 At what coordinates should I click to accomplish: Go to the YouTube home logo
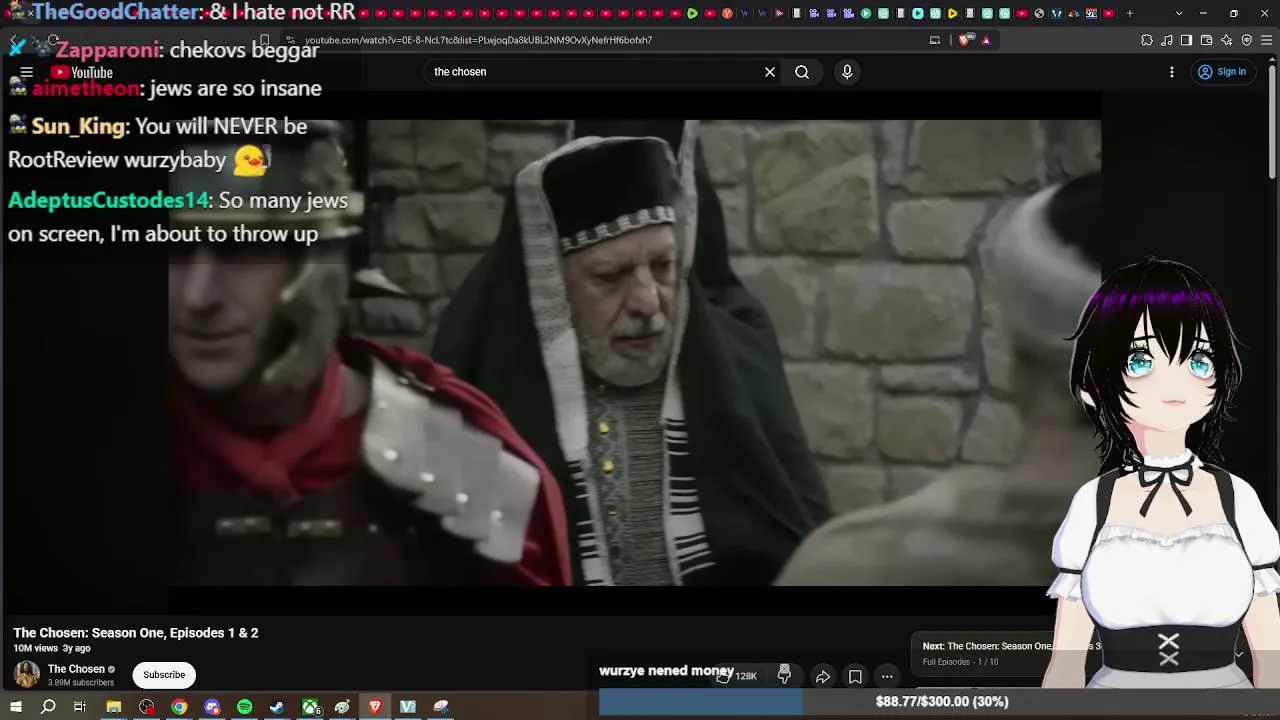(x=83, y=72)
